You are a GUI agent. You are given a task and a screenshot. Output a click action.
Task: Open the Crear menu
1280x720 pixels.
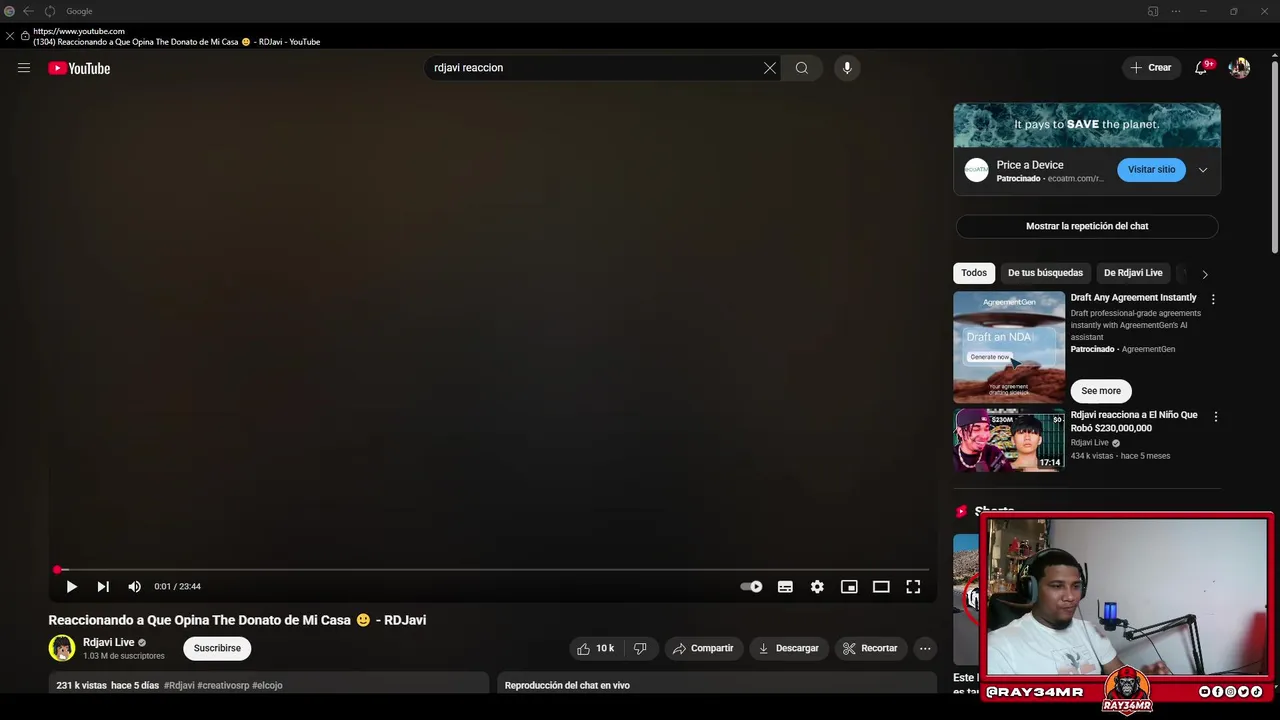[x=1151, y=68]
